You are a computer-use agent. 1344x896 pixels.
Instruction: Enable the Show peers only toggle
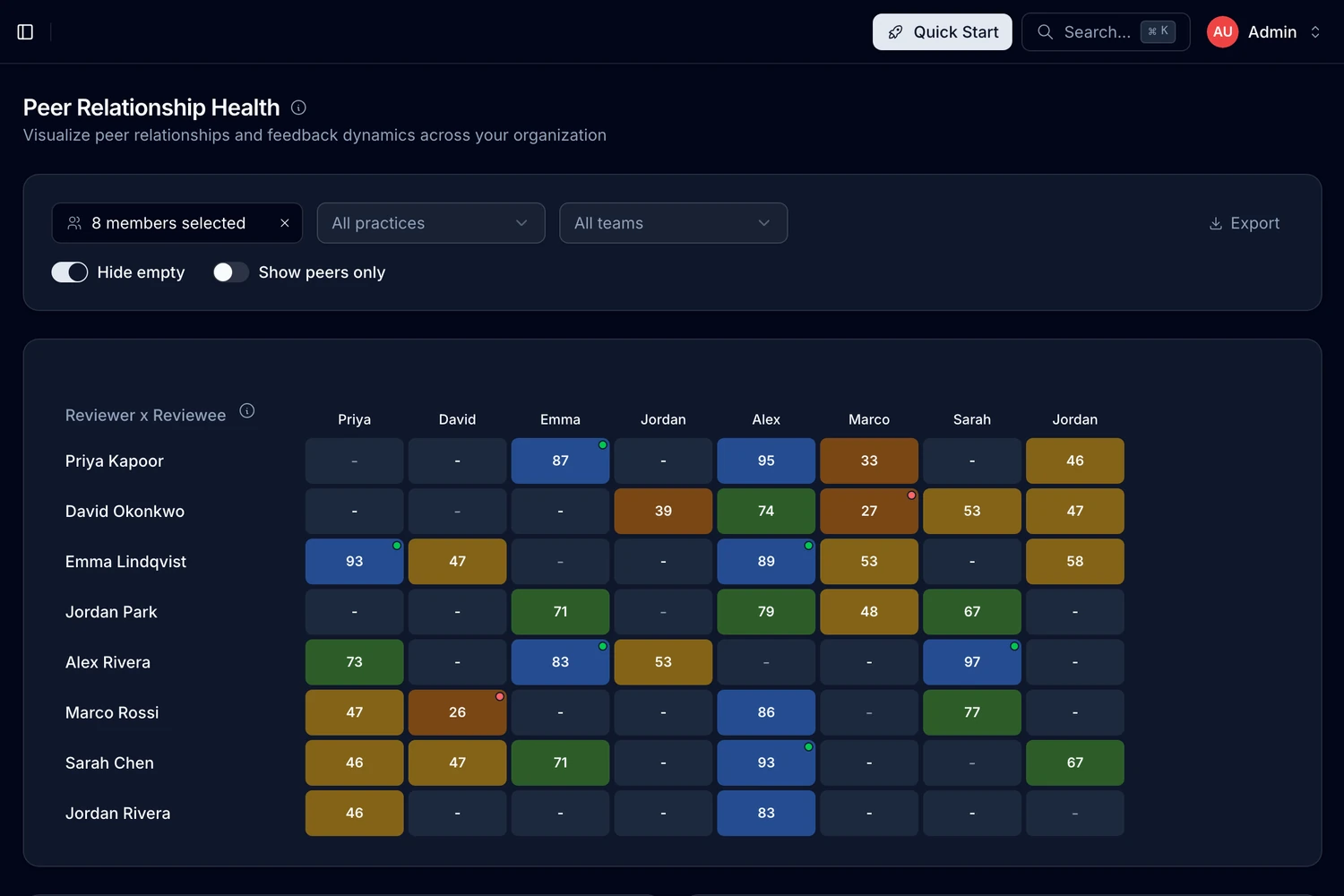coord(231,272)
